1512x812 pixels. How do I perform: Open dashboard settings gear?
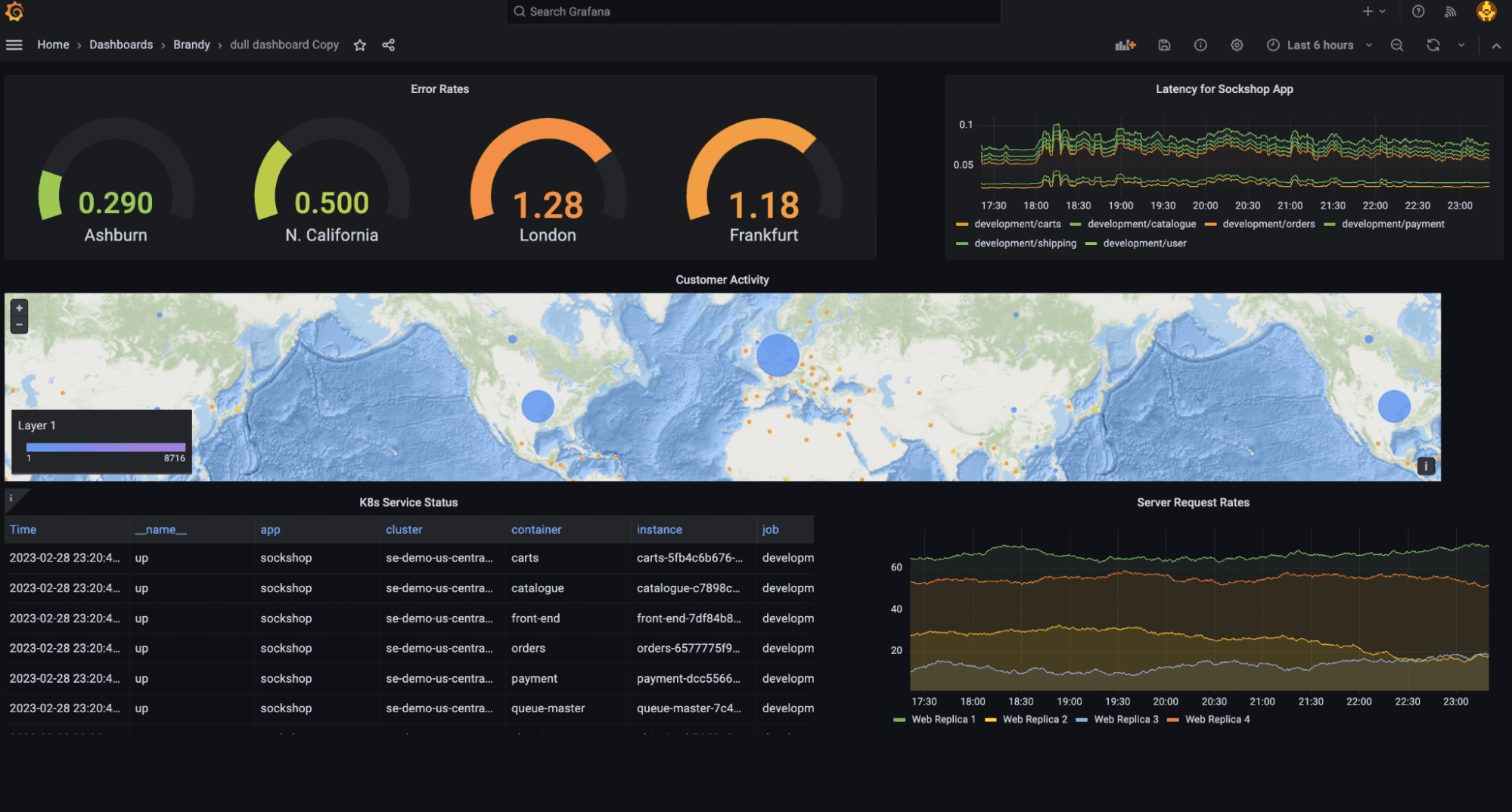point(1237,45)
